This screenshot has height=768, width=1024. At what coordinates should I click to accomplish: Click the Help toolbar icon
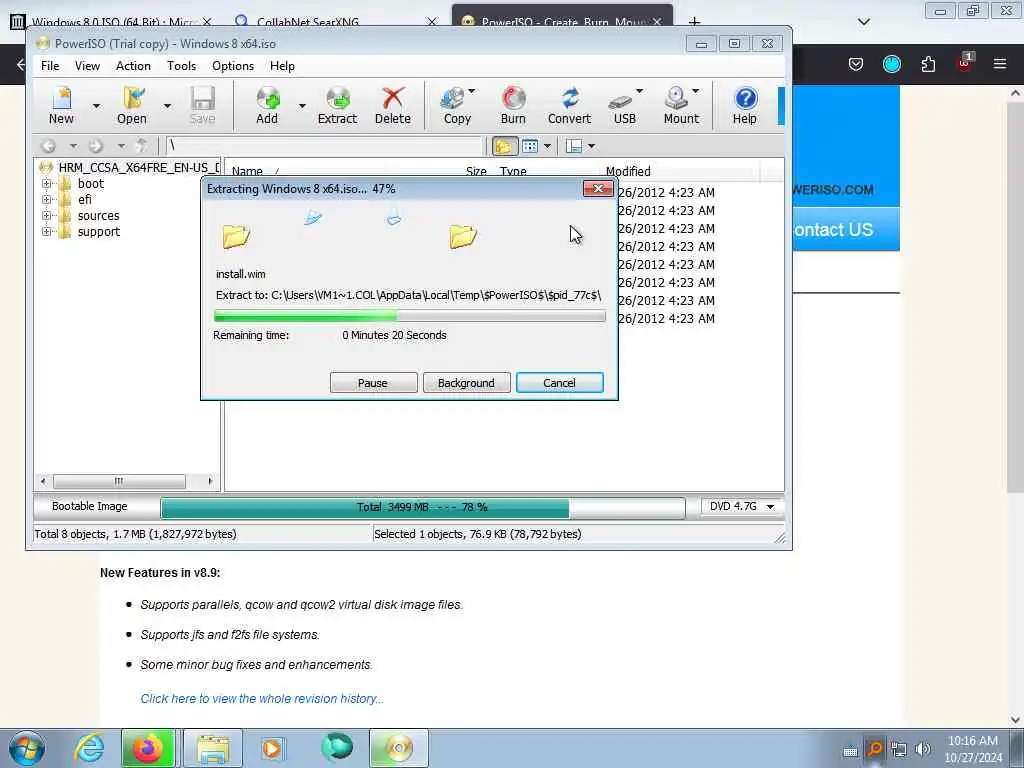coord(744,105)
